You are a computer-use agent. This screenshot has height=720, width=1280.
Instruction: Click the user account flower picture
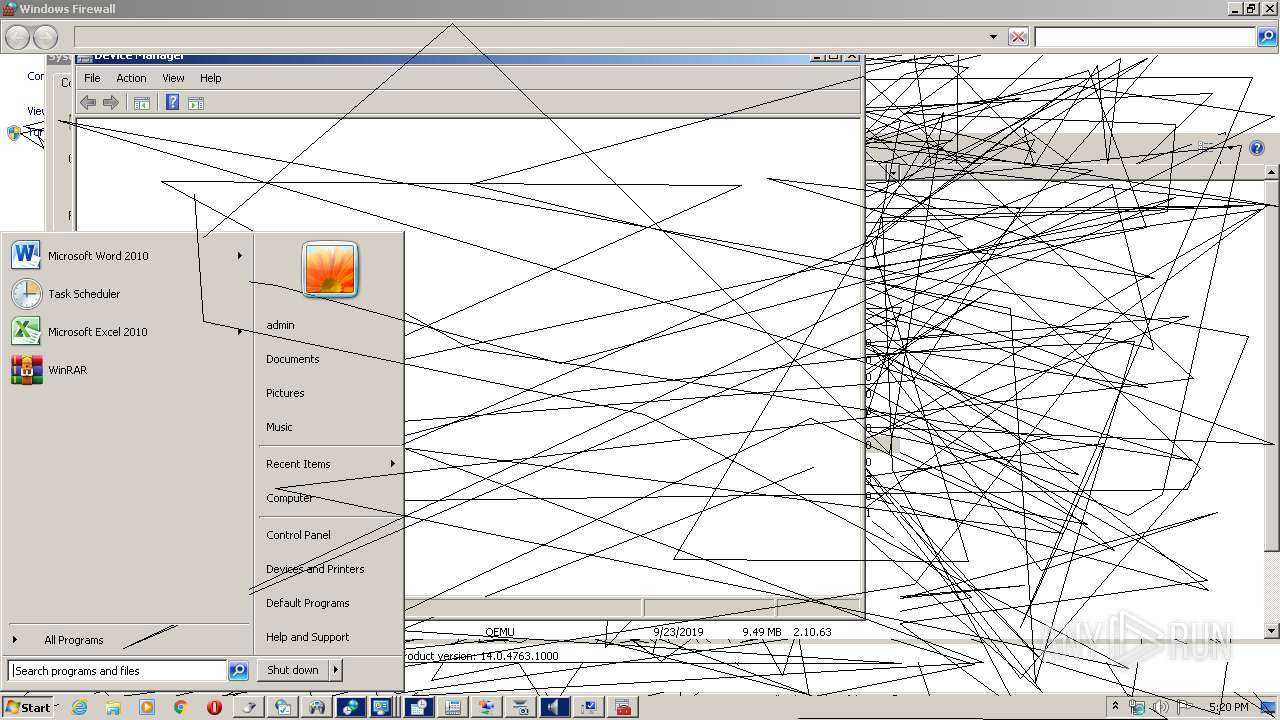point(330,269)
